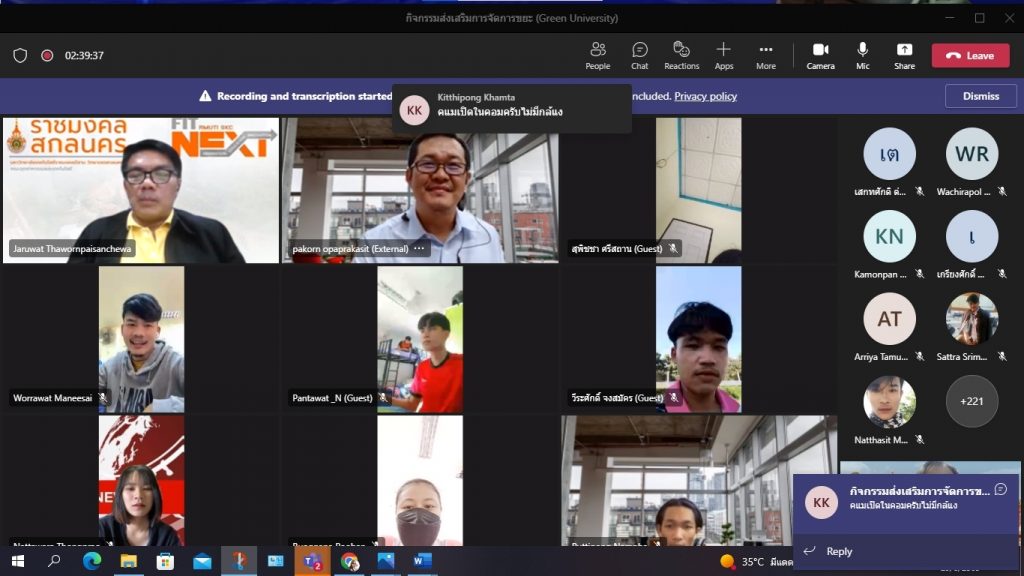Click the red recording indicator icon
The height and width of the screenshot is (576, 1024).
(x=47, y=56)
